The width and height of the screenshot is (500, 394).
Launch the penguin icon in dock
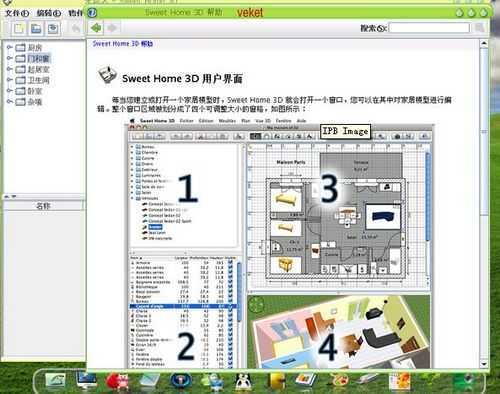point(244,382)
